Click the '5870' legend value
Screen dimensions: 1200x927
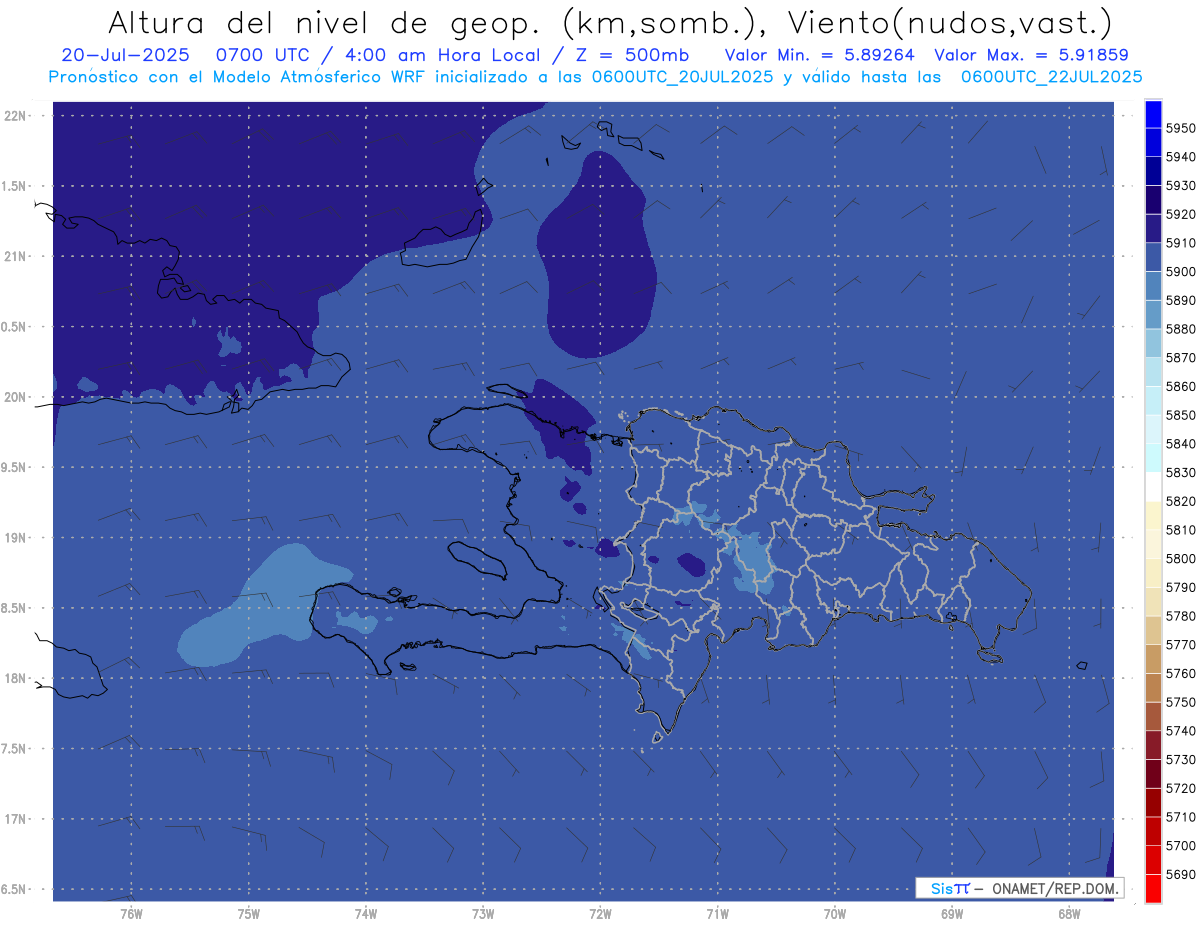[x=1181, y=358]
